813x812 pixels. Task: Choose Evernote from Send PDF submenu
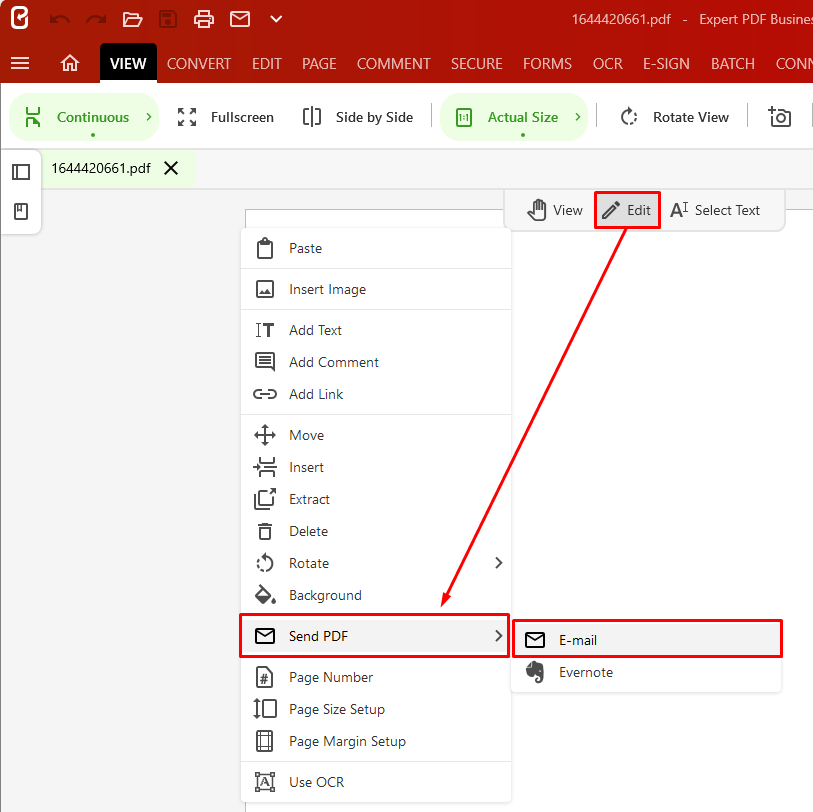586,672
